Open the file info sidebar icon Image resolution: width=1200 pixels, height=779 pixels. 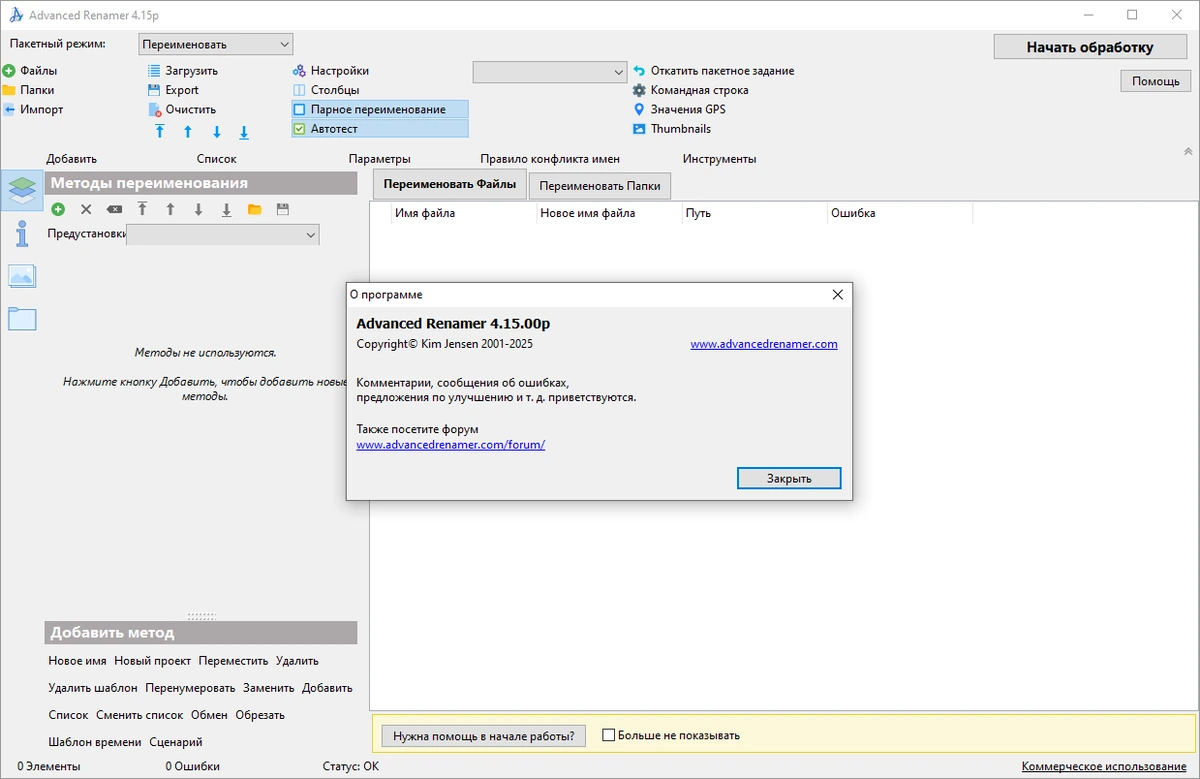pos(22,234)
